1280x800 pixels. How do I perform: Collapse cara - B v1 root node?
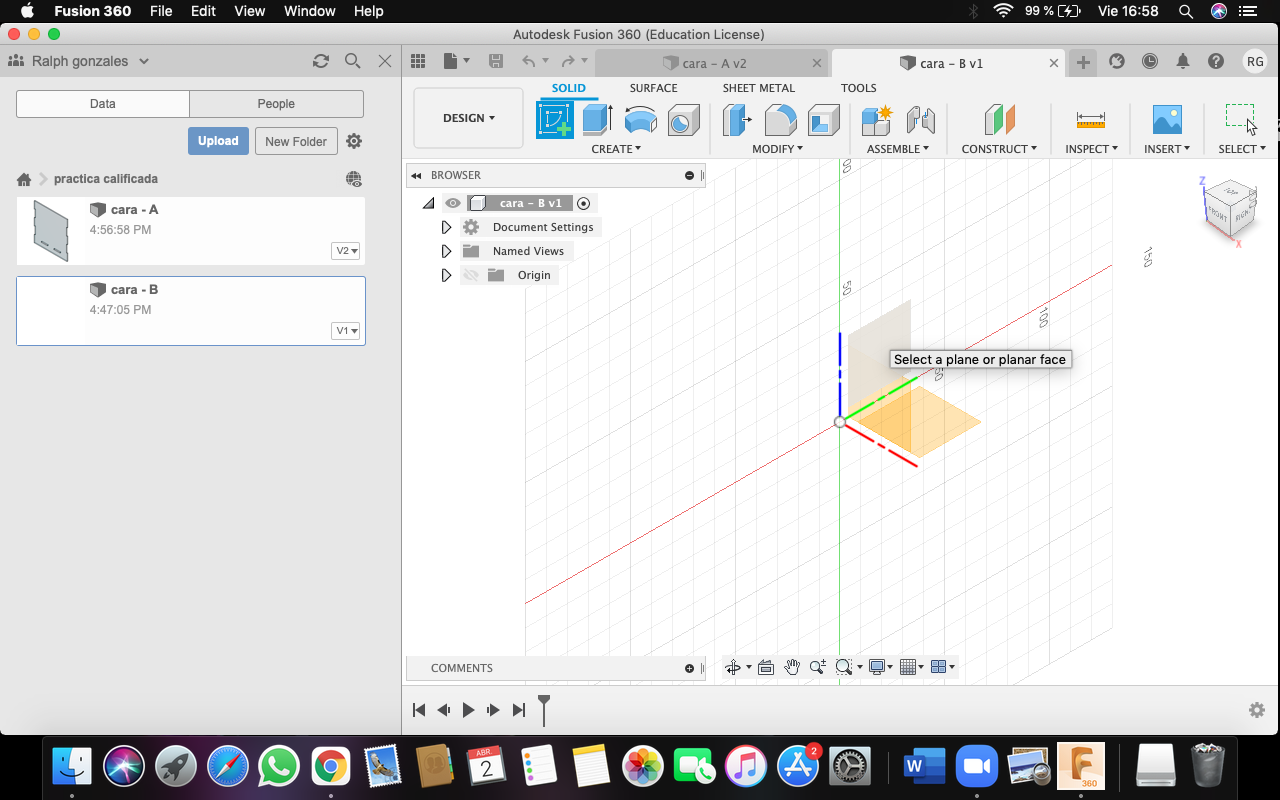point(429,203)
